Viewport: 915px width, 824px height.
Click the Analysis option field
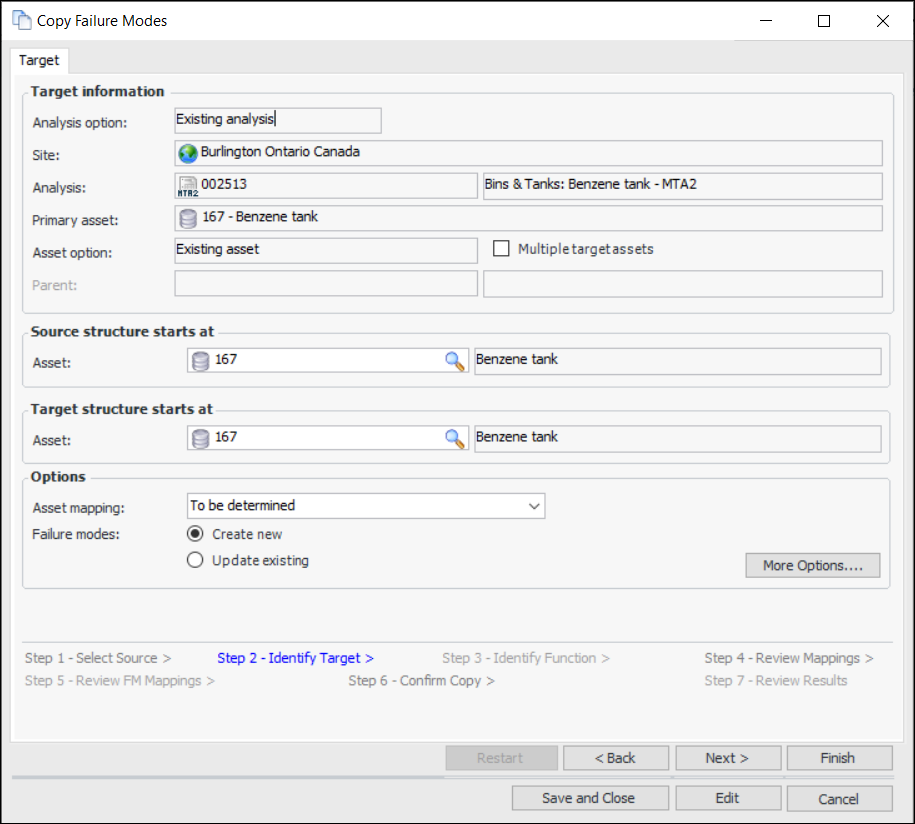[277, 120]
